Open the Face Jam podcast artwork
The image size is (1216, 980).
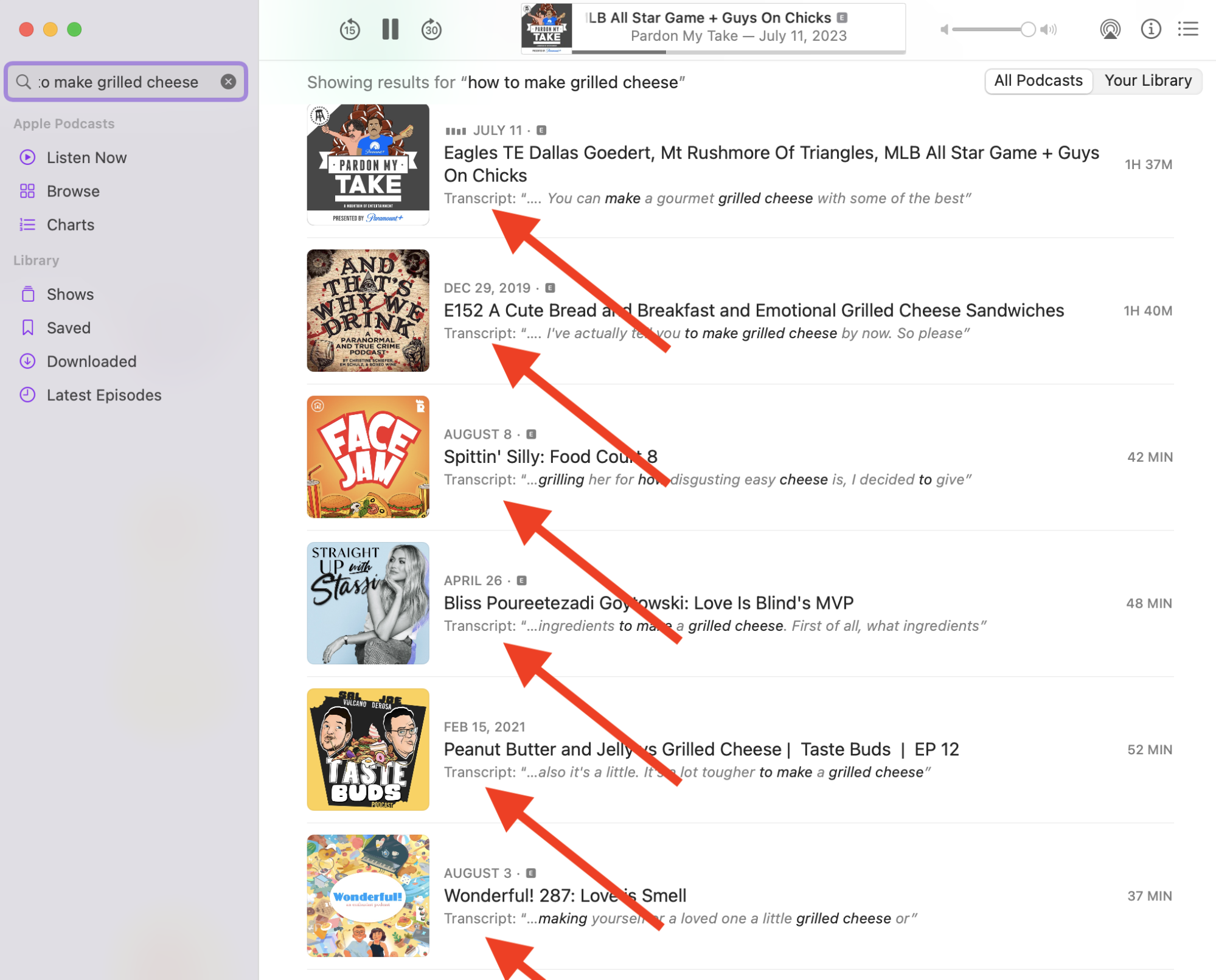coord(368,457)
